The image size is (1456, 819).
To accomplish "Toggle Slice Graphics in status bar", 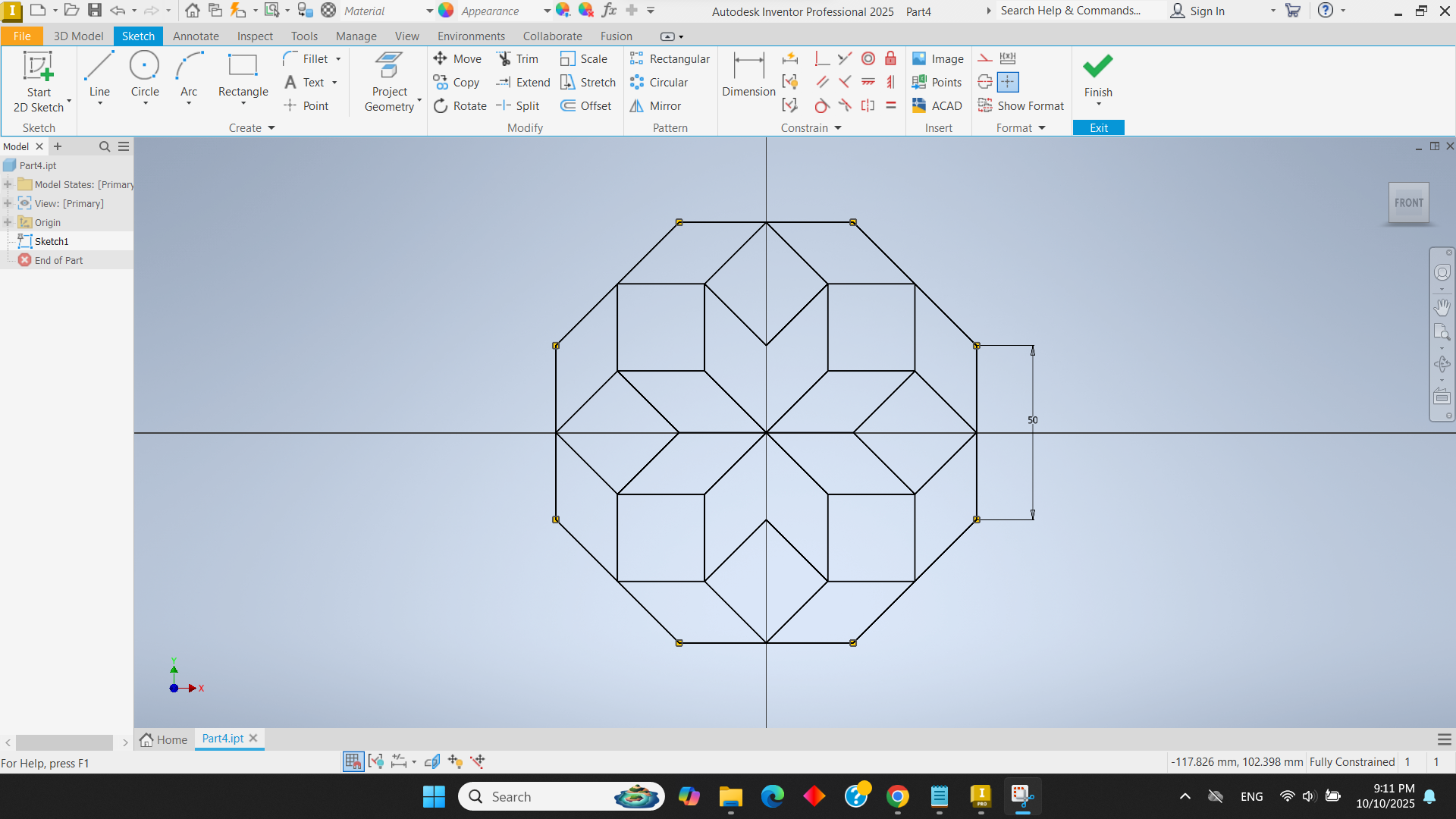I will (x=431, y=761).
